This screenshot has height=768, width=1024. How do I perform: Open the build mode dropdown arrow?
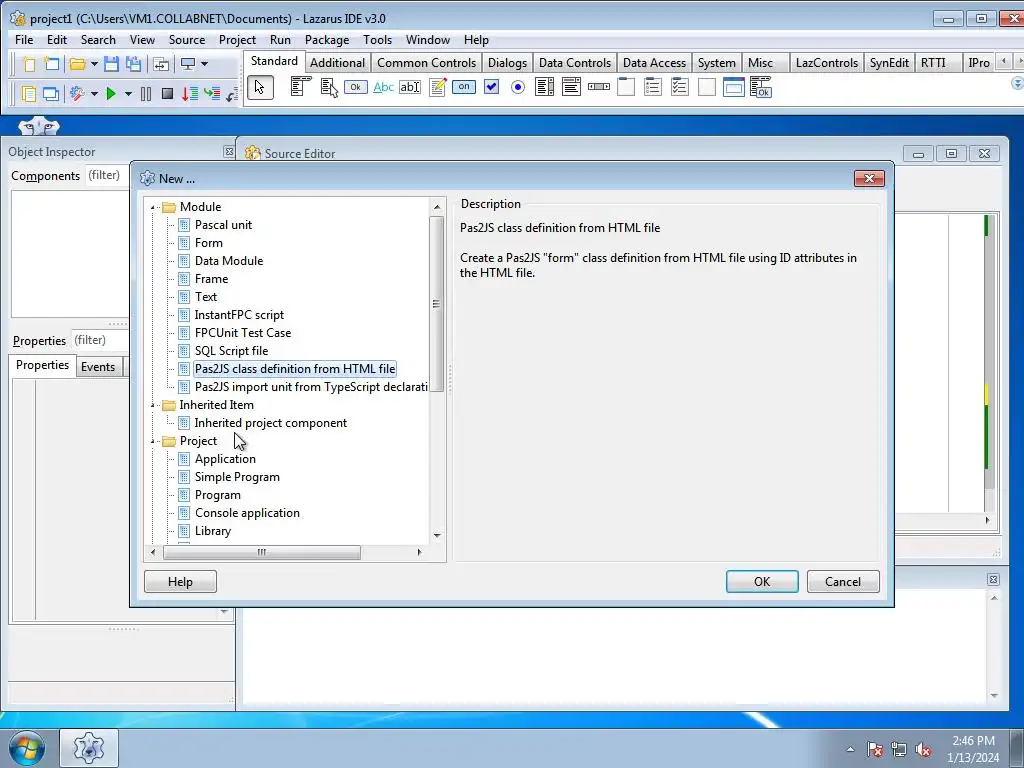click(x=94, y=94)
